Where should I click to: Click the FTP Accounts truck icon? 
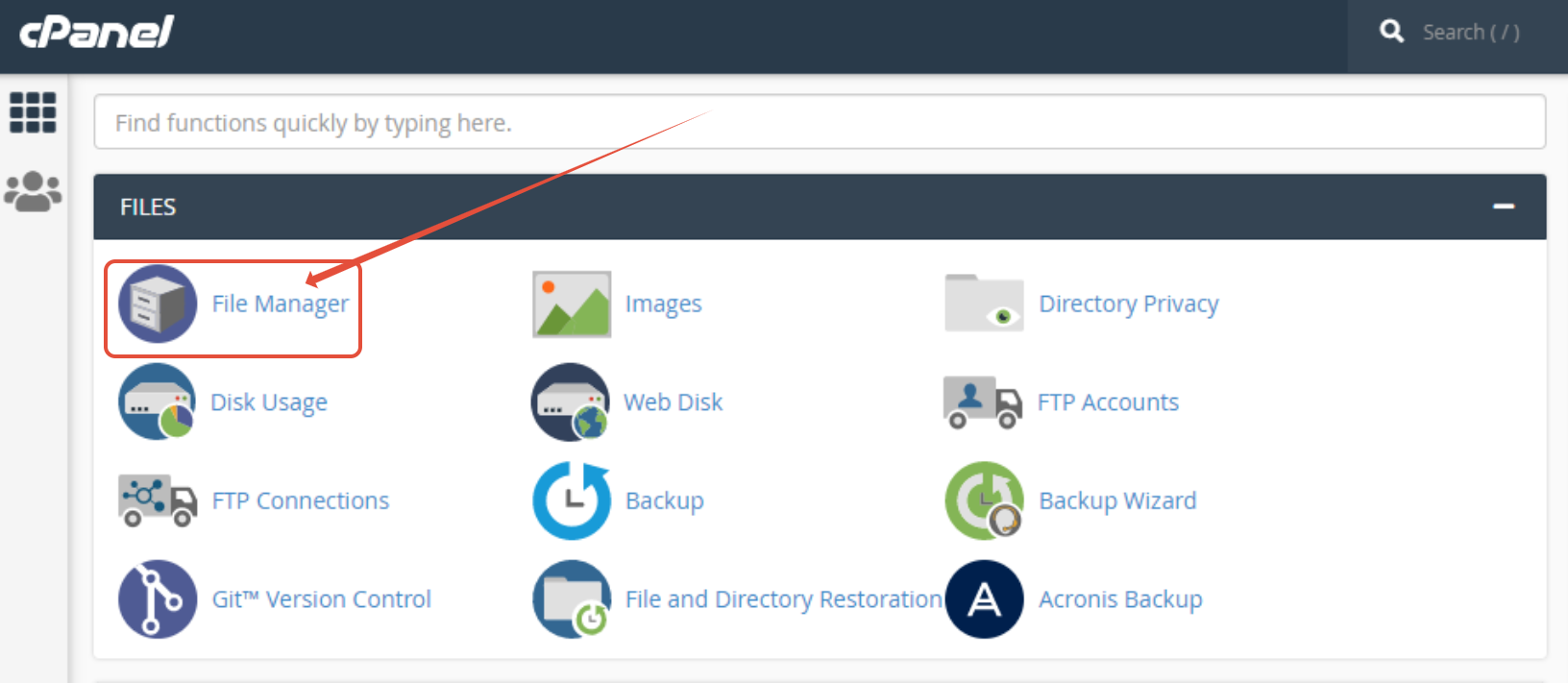pyautogui.click(x=983, y=402)
